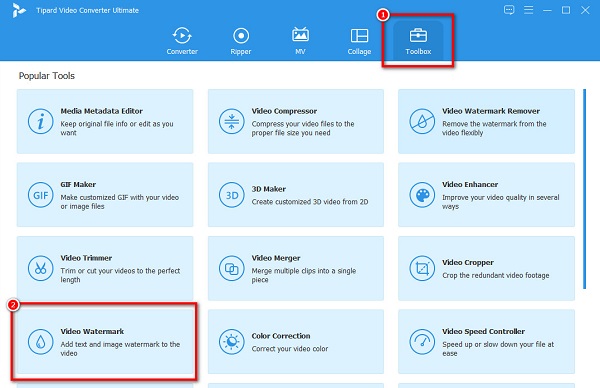Open Video Speed Controller title
Image resolution: width=600 pixels, height=388 pixels.
pyautogui.click(x=483, y=331)
